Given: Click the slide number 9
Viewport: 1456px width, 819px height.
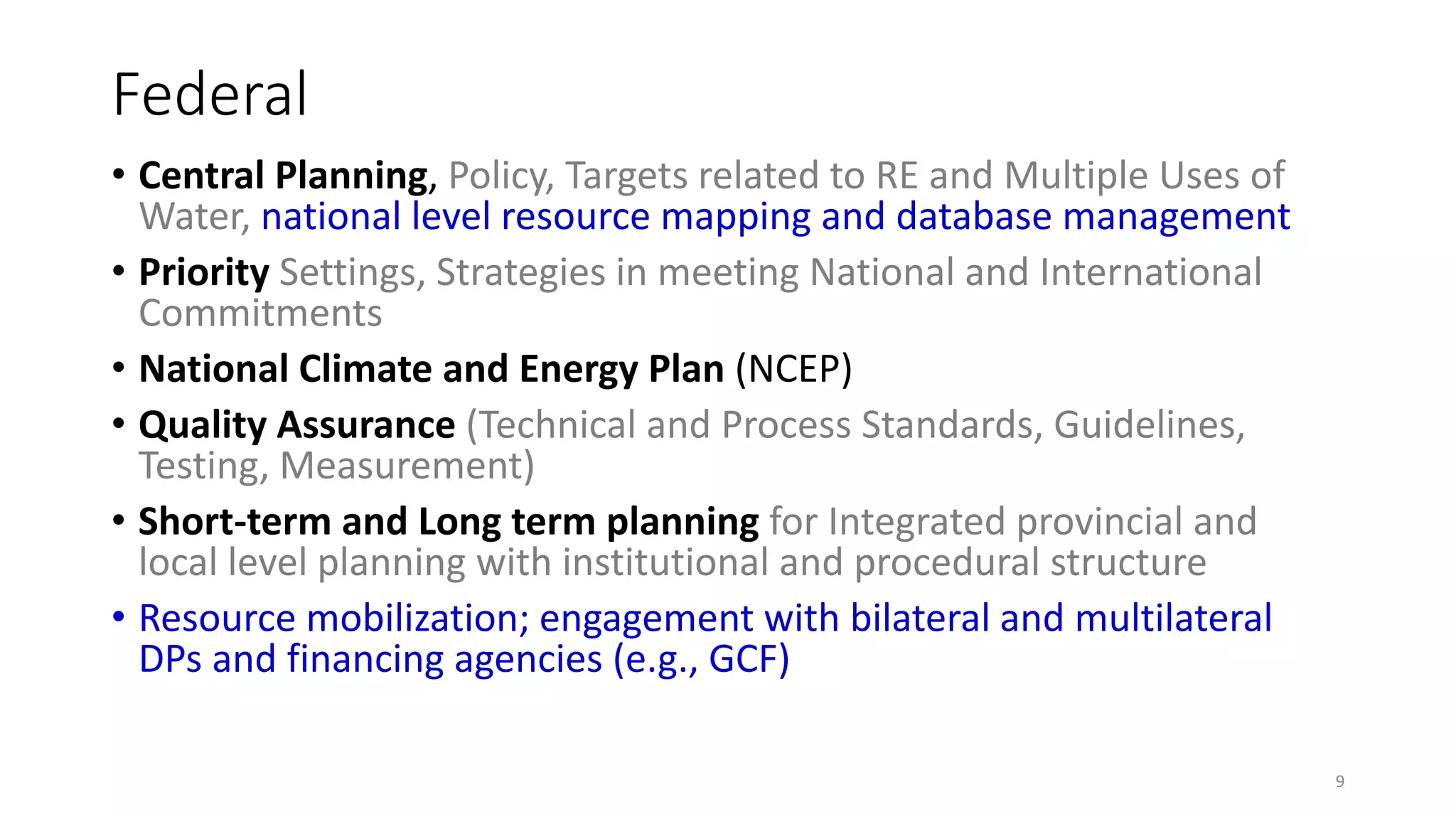Looking at the screenshot, I should coord(1340,781).
